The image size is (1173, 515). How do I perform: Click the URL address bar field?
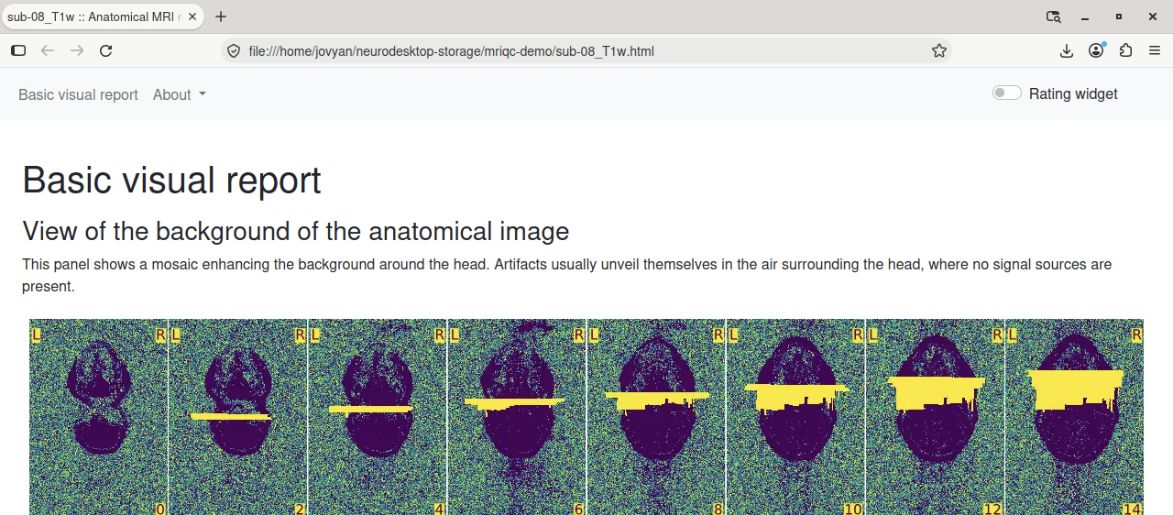point(586,51)
